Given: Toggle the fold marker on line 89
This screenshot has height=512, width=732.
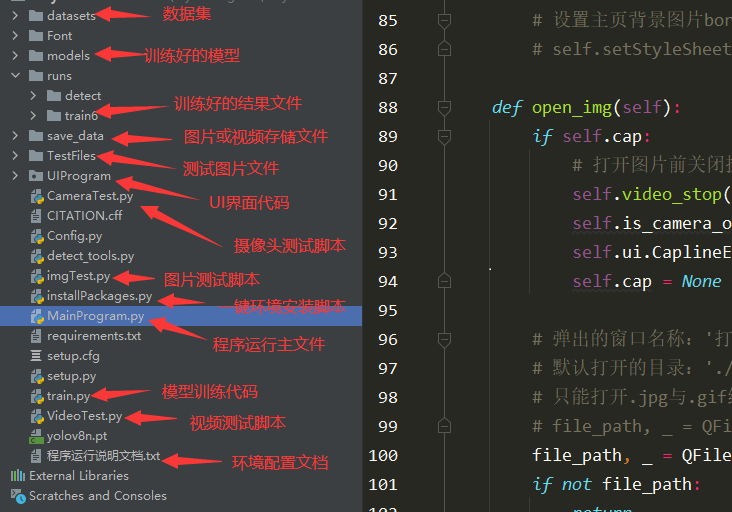Looking at the screenshot, I should point(444,136).
